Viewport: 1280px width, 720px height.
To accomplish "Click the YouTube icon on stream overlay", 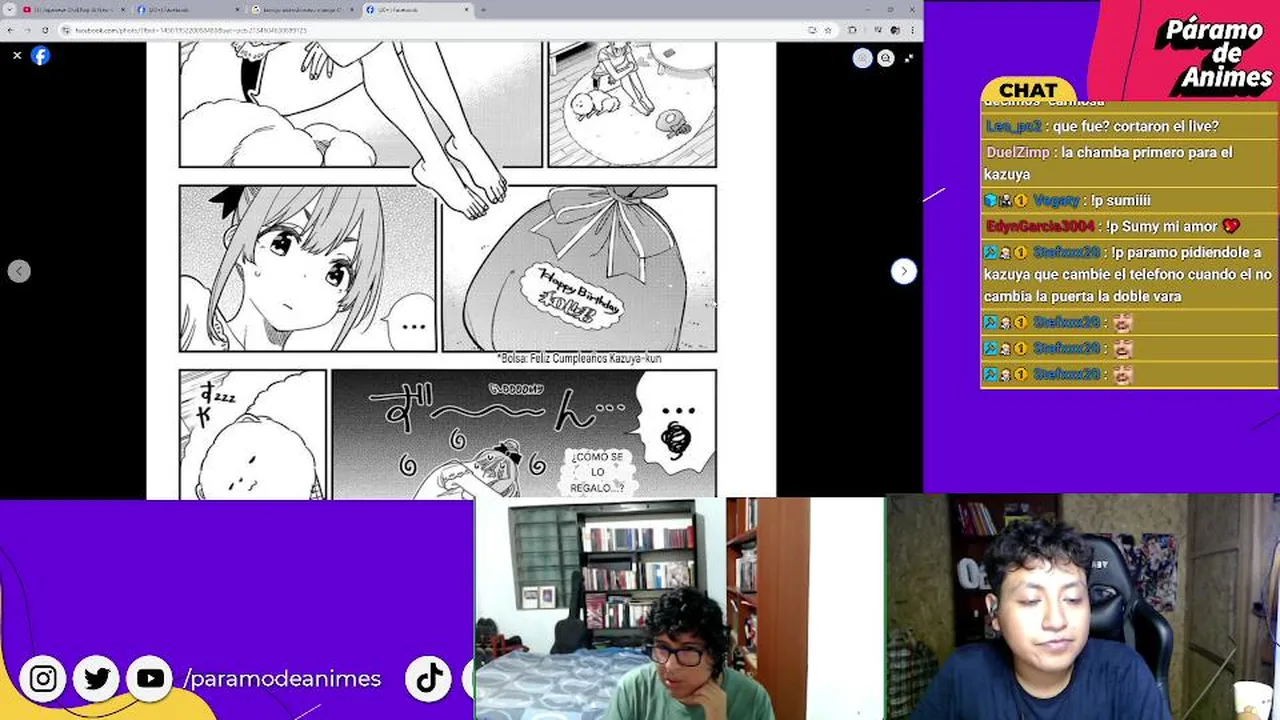I will pos(150,679).
